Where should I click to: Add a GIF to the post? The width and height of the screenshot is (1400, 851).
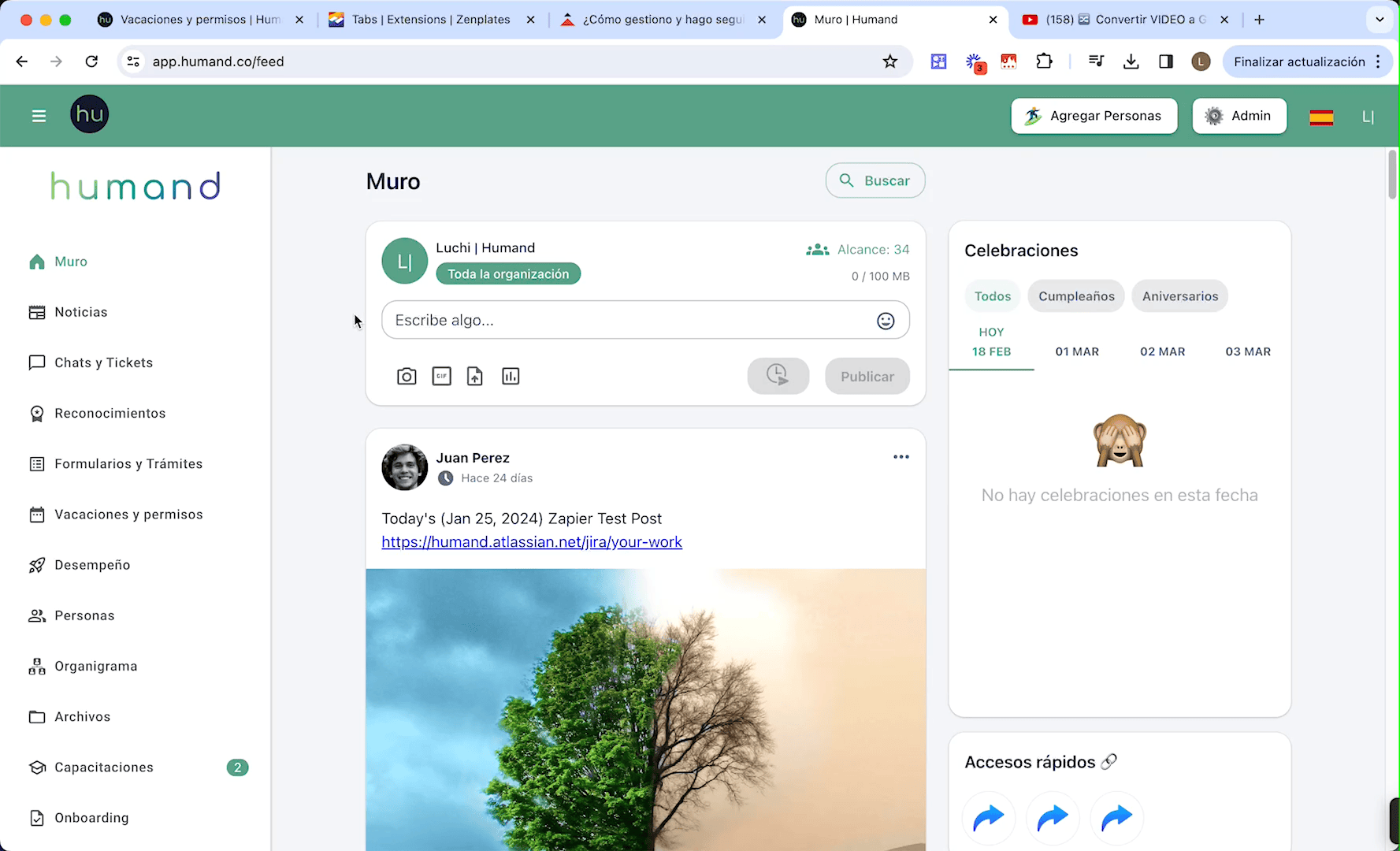tap(441, 377)
